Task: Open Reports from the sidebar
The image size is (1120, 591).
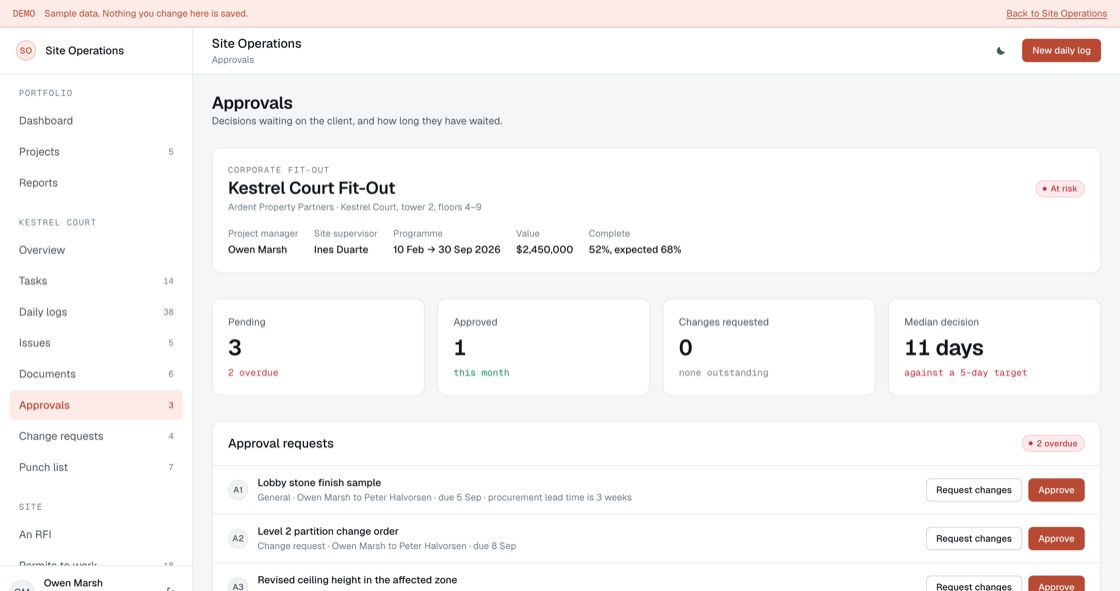Action: tap(96, 183)
